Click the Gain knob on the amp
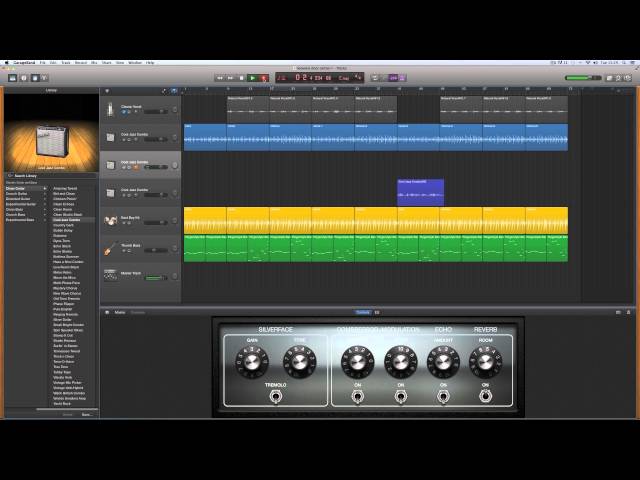 tap(252, 361)
